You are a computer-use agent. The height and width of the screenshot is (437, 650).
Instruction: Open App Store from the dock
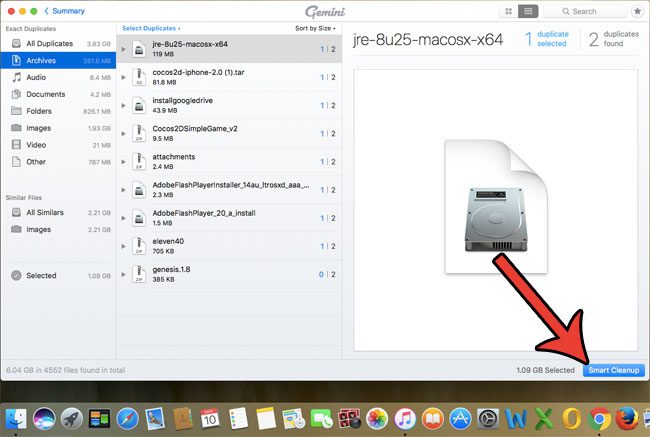(x=460, y=419)
